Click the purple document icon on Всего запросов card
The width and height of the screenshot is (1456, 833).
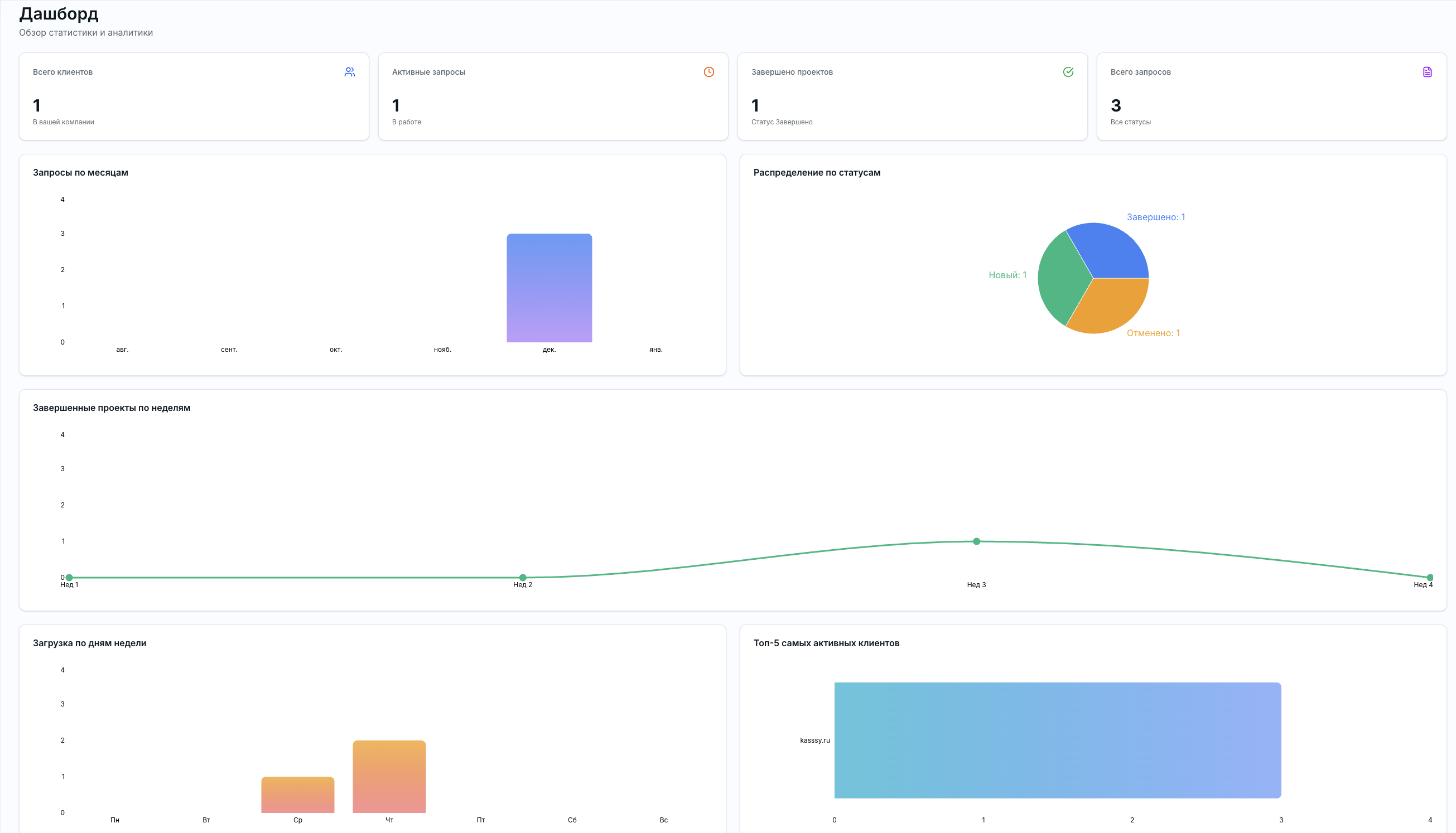point(1427,72)
